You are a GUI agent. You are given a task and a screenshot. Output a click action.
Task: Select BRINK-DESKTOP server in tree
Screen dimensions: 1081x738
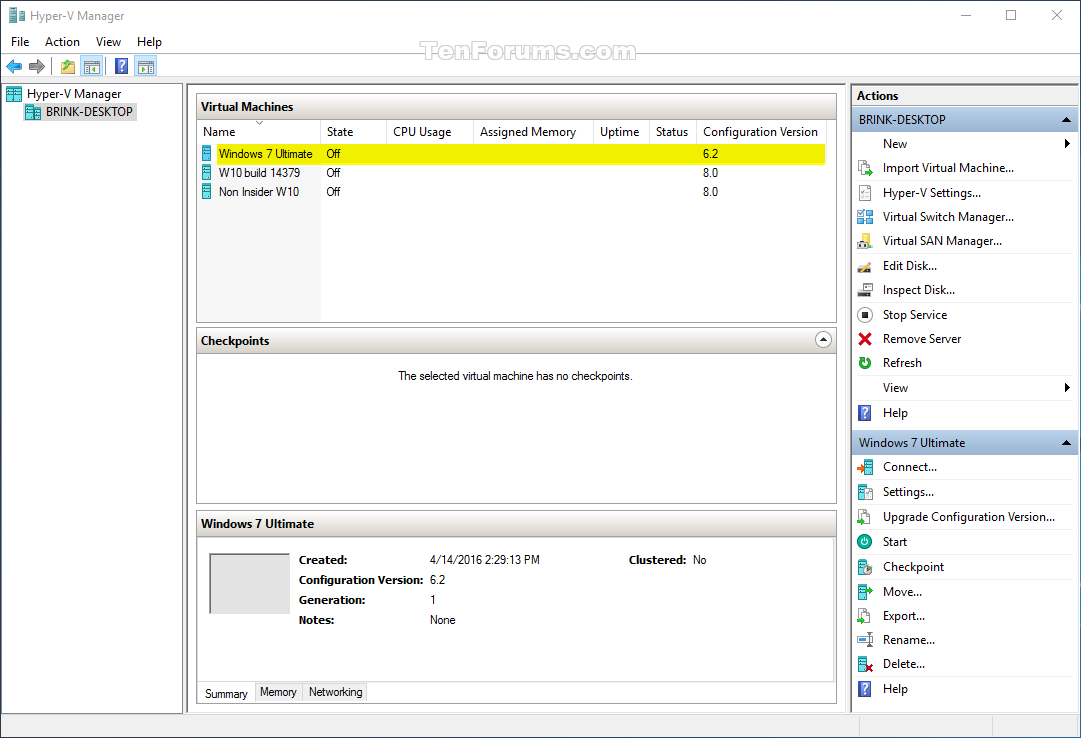(89, 112)
